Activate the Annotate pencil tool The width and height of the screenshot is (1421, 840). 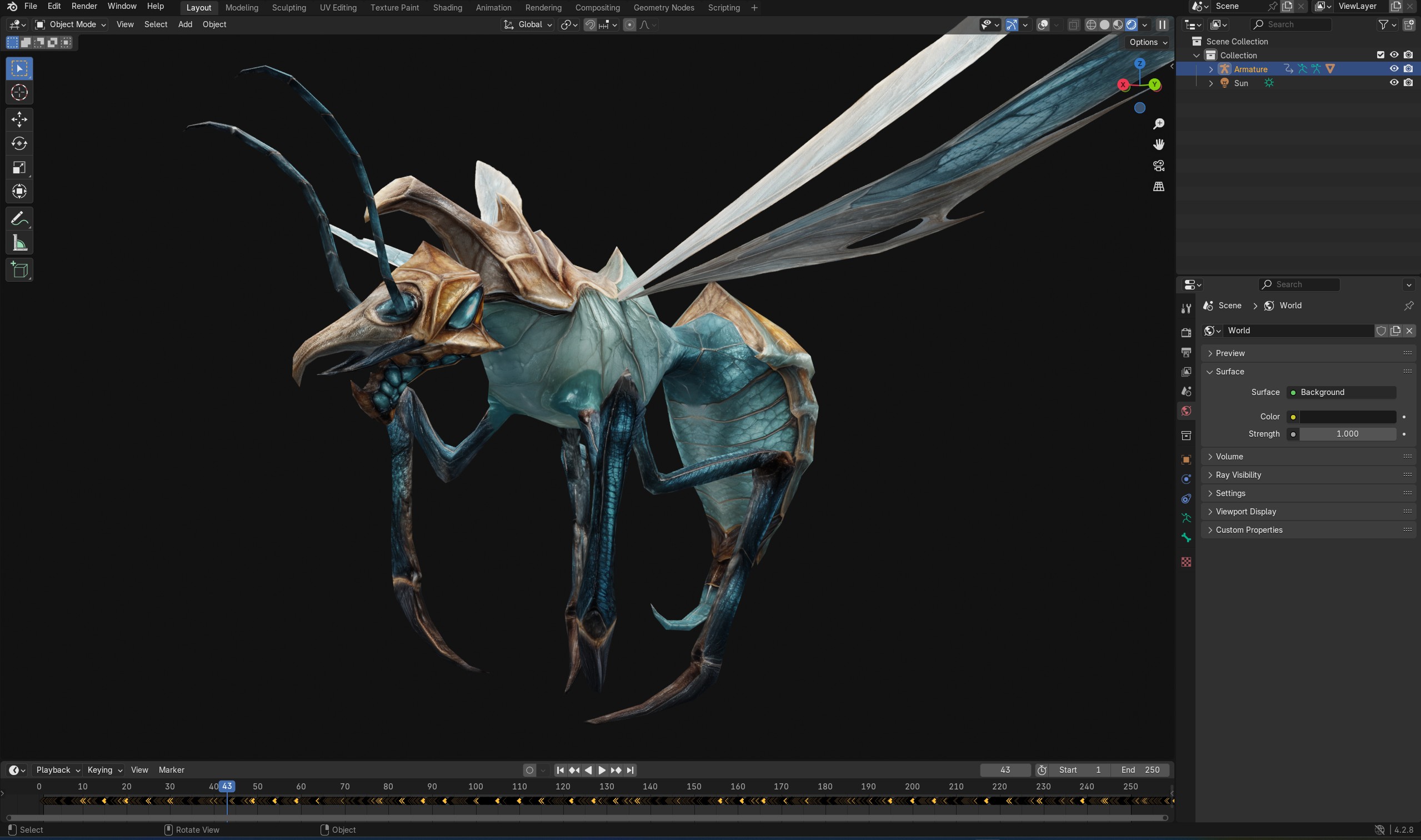coord(19,218)
